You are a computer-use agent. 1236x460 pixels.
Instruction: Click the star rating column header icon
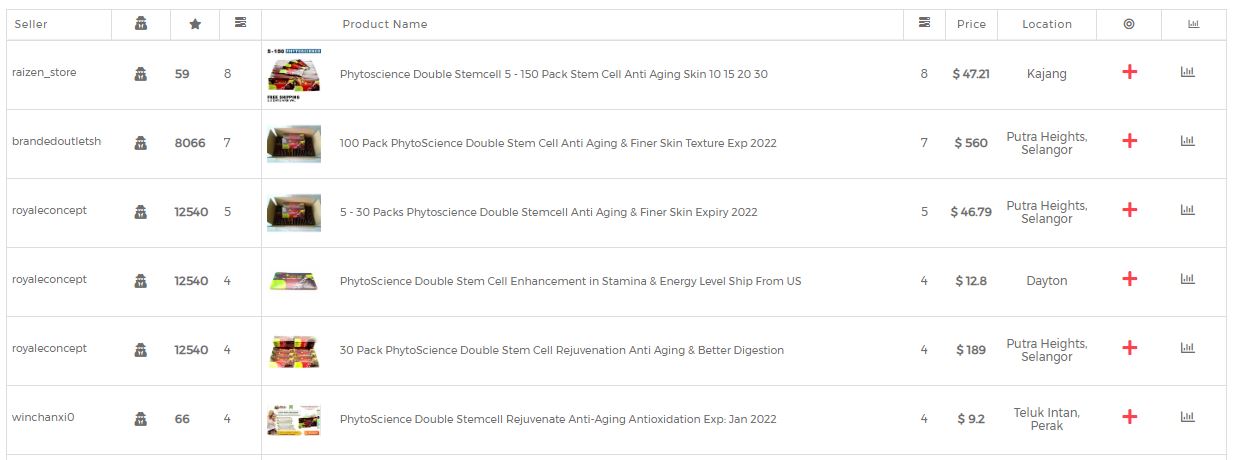pos(195,24)
